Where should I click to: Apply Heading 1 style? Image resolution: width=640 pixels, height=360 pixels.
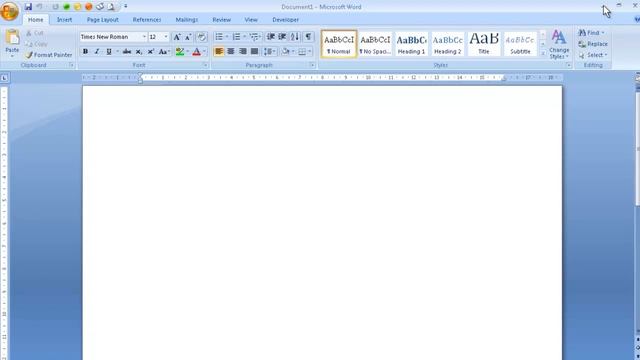click(411, 44)
